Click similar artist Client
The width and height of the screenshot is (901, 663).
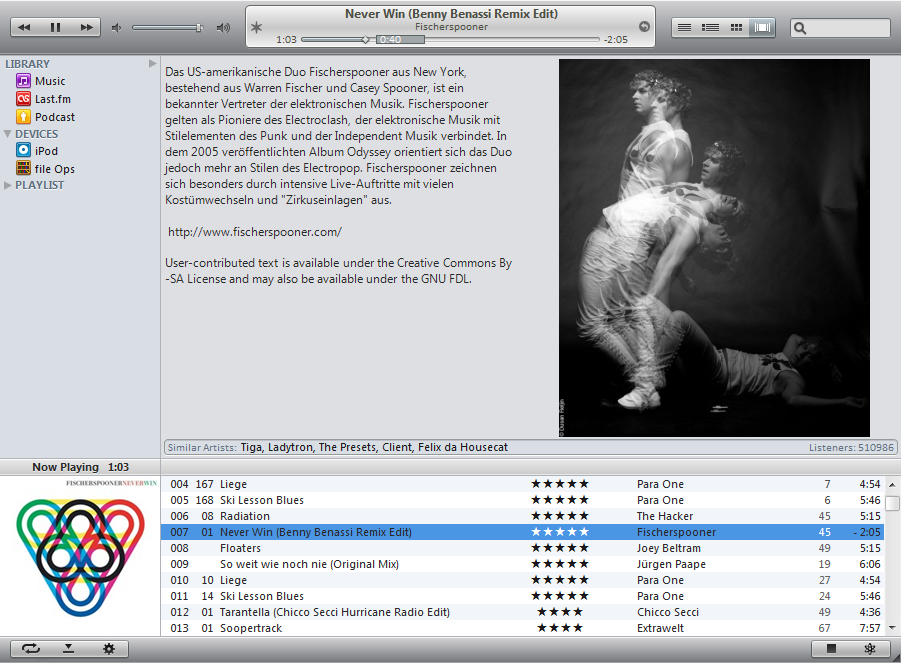click(x=397, y=447)
